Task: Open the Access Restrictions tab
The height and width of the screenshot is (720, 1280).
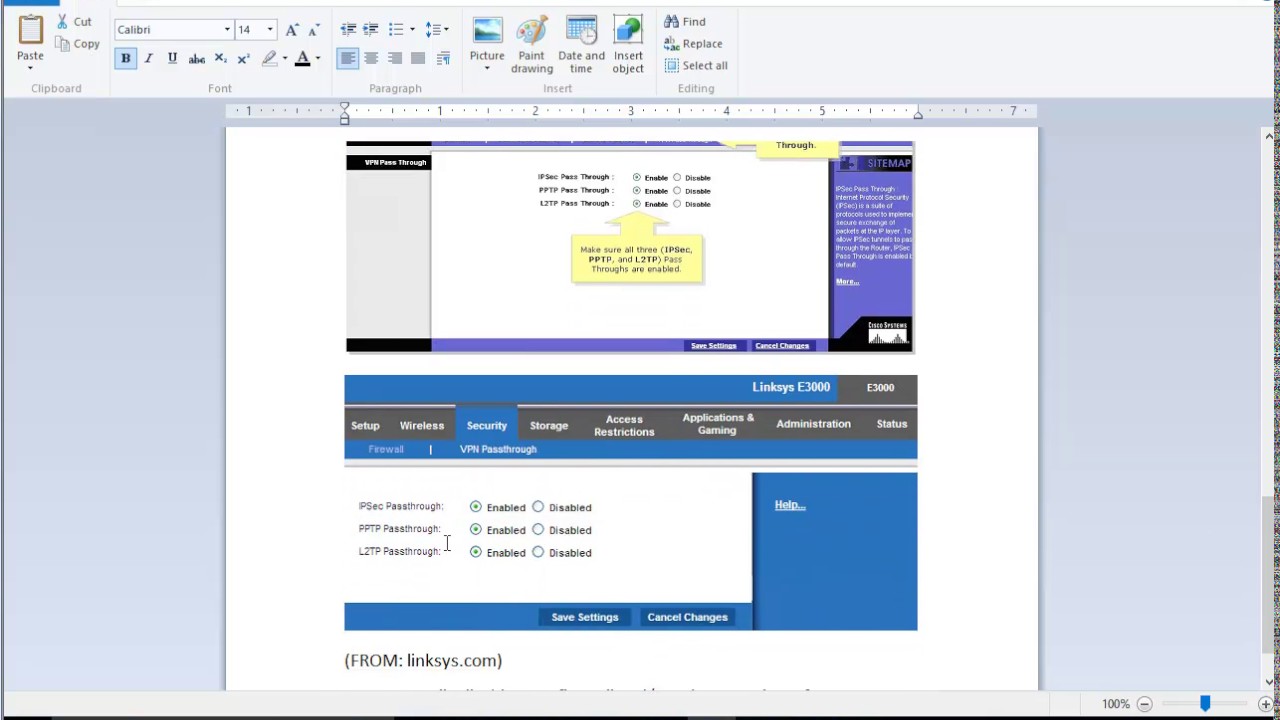Action: [x=624, y=425]
